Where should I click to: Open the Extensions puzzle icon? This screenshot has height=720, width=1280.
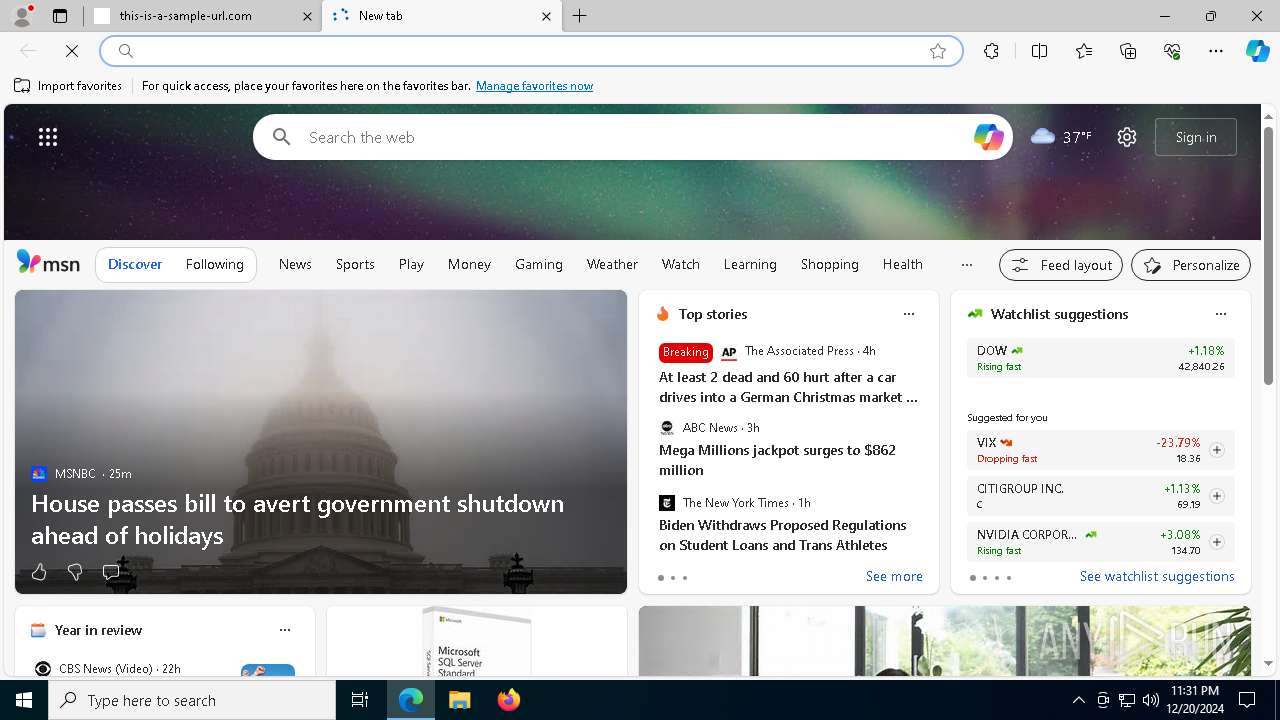click(x=991, y=51)
